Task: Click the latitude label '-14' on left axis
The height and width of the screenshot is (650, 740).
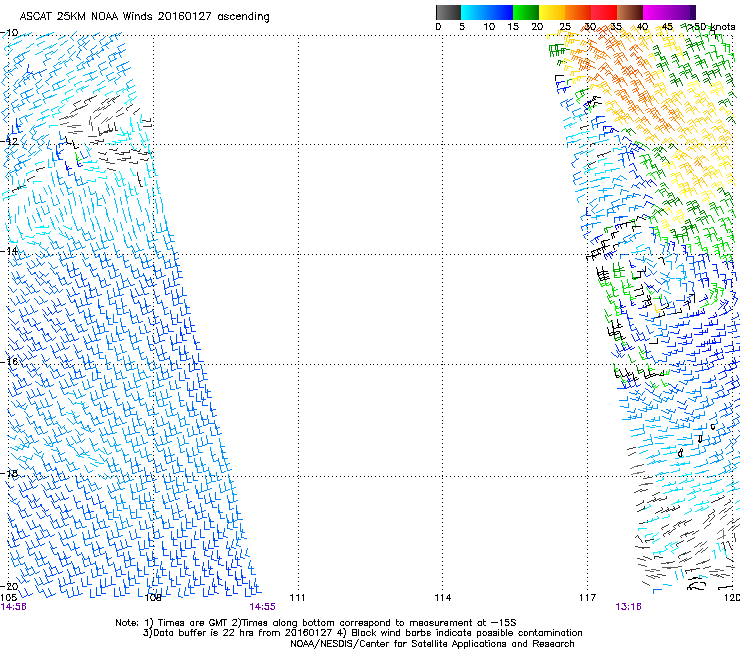Action: tap(9, 251)
